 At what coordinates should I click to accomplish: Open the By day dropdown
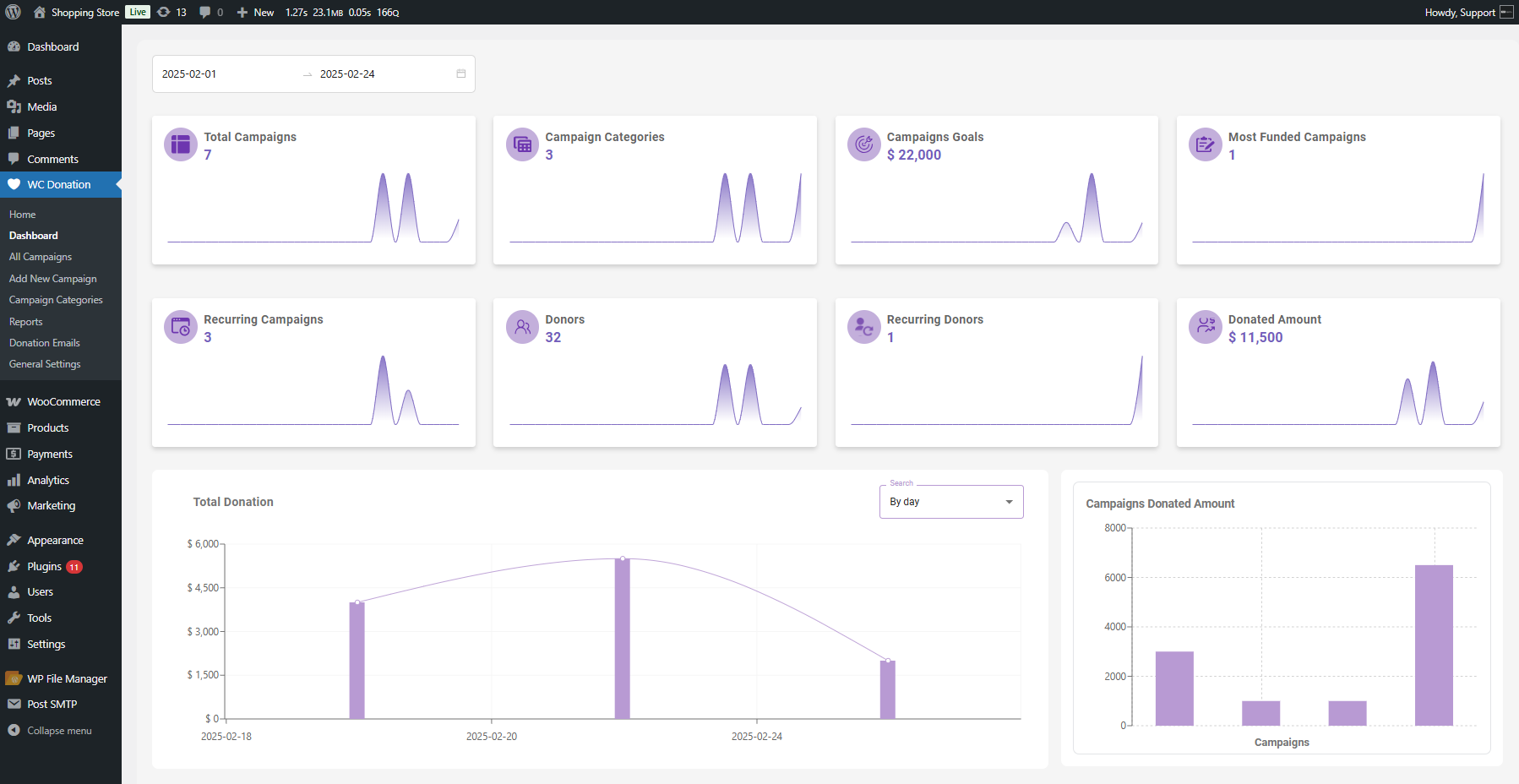pyautogui.click(x=950, y=502)
